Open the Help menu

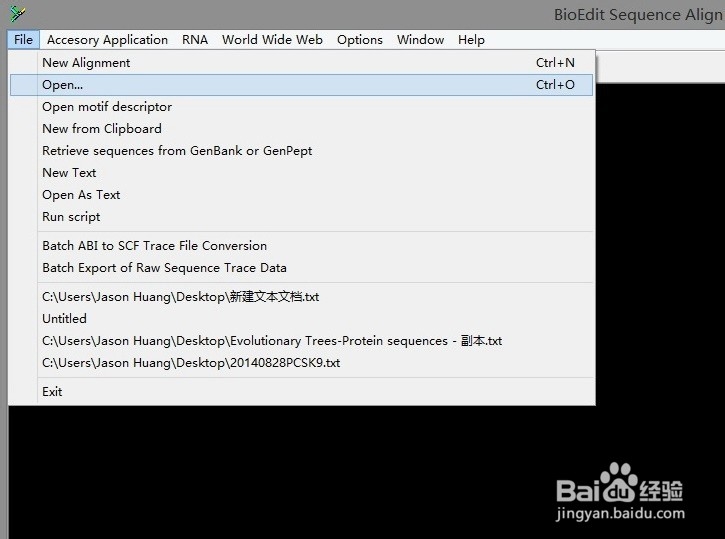(x=471, y=40)
